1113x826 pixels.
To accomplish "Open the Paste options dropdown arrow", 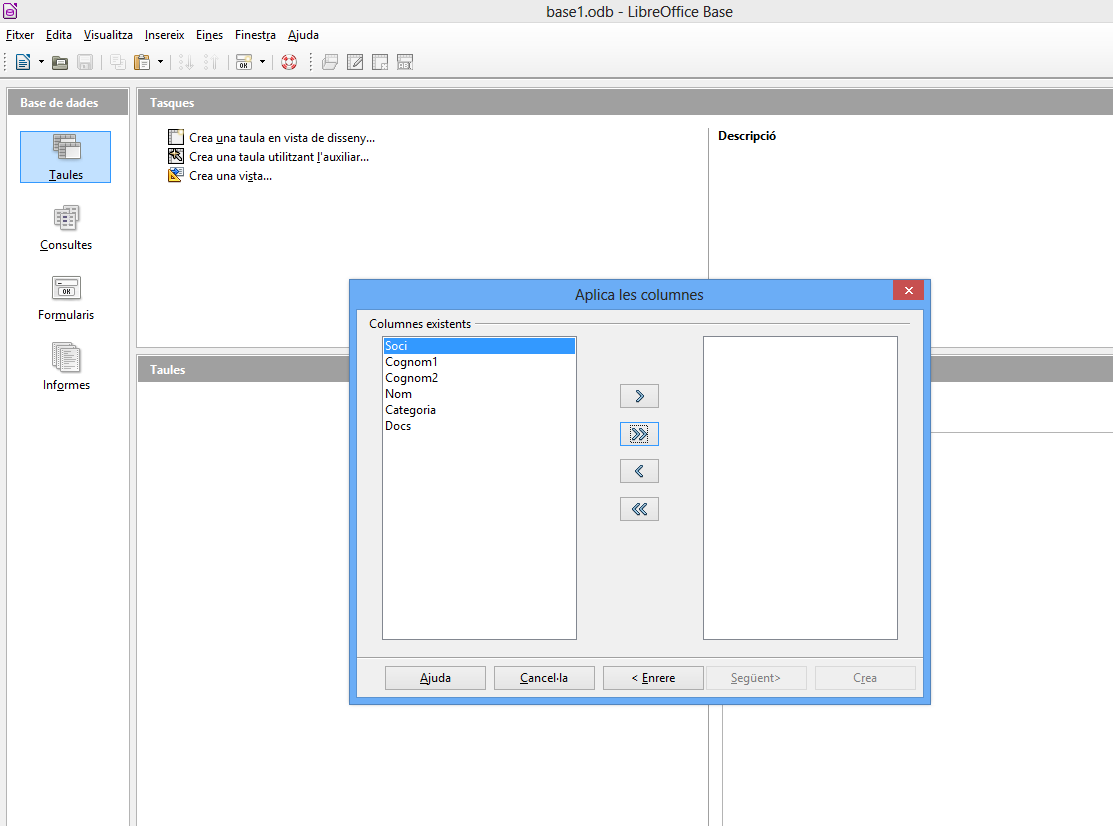I will click(x=161, y=62).
